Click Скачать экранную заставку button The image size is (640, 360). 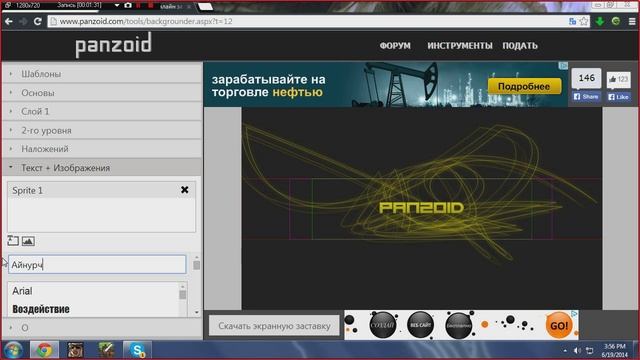pos(274,326)
